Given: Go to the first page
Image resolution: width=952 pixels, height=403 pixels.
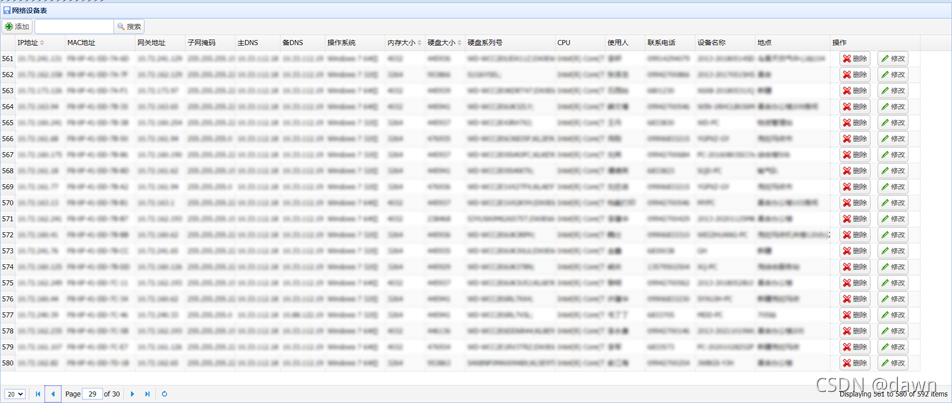Looking at the screenshot, I should [38, 394].
